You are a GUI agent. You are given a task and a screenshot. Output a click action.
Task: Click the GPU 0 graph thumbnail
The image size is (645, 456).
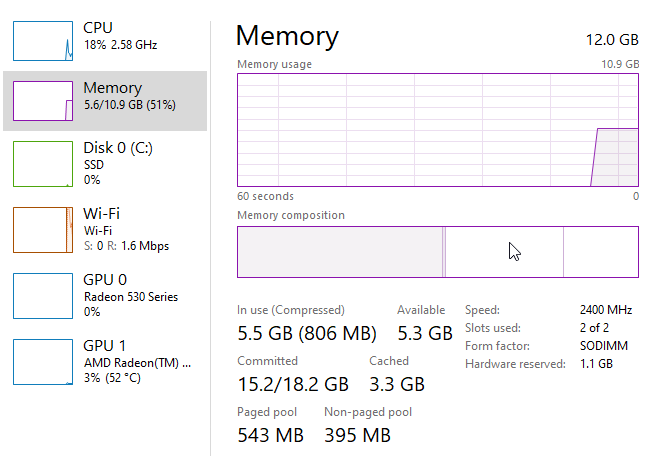click(x=41, y=296)
